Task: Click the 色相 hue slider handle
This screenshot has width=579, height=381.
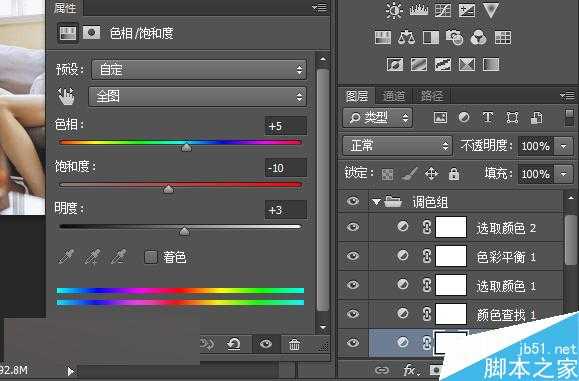Action: pyautogui.click(x=186, y=147)
